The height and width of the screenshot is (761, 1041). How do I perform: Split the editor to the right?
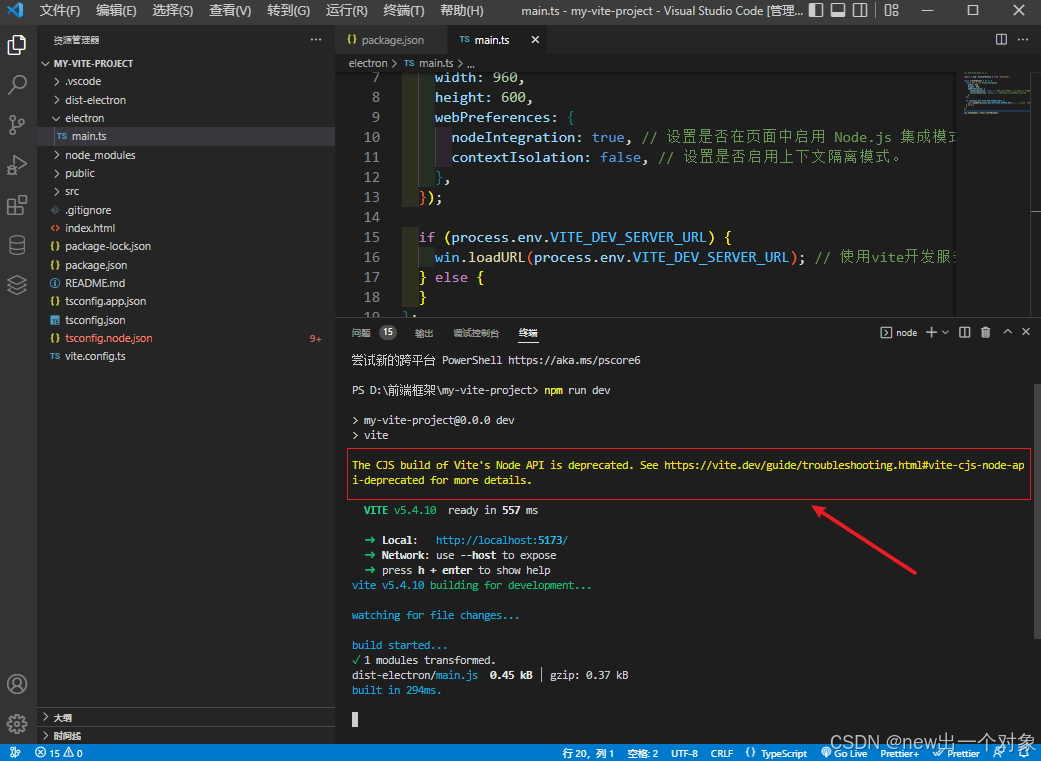pos(1001,39)
